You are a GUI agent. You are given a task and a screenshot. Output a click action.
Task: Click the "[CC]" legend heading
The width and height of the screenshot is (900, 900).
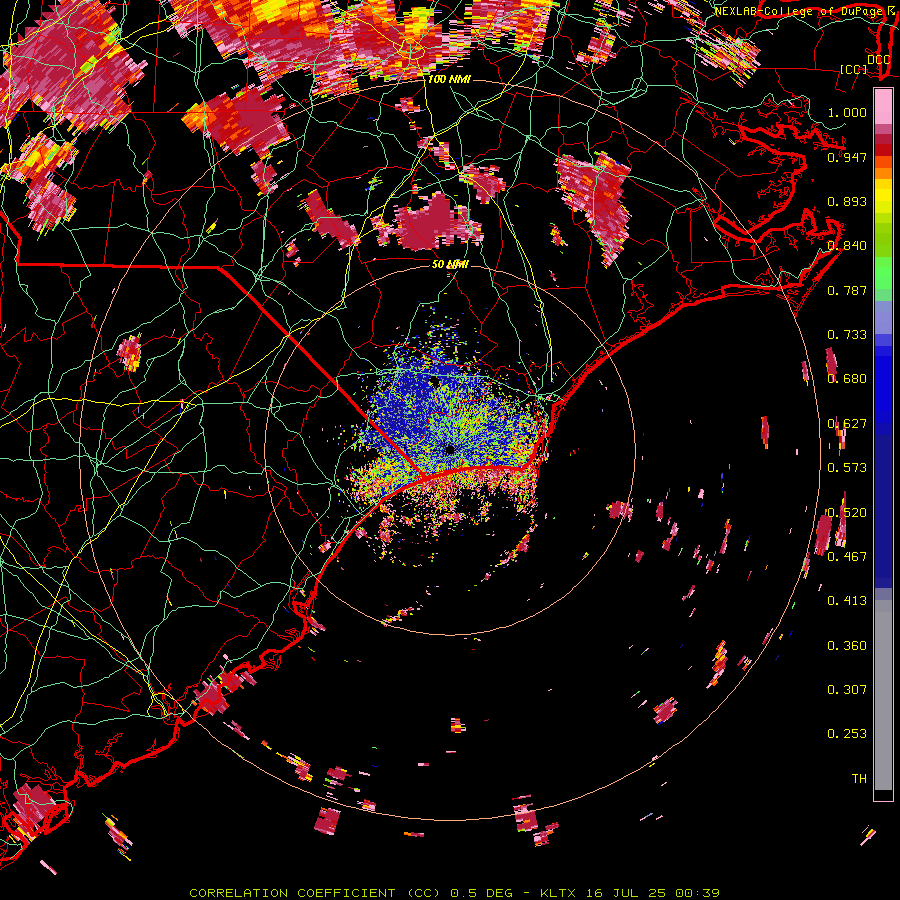pyautogui.click(x=854, y=69)
